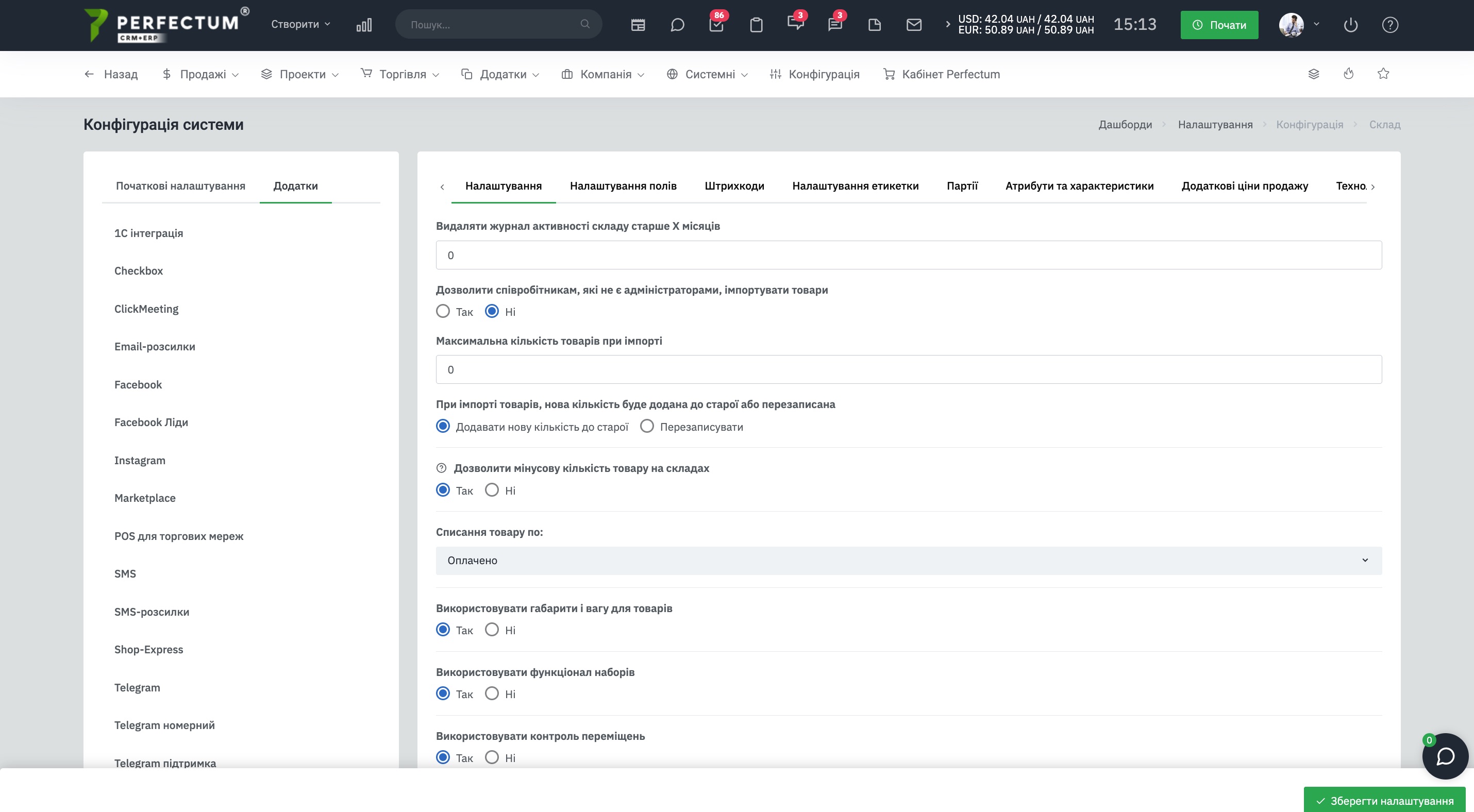This screenshot has width=1474, height=812.
Task: Open the mail envelope icon
Action: point(914,25)
